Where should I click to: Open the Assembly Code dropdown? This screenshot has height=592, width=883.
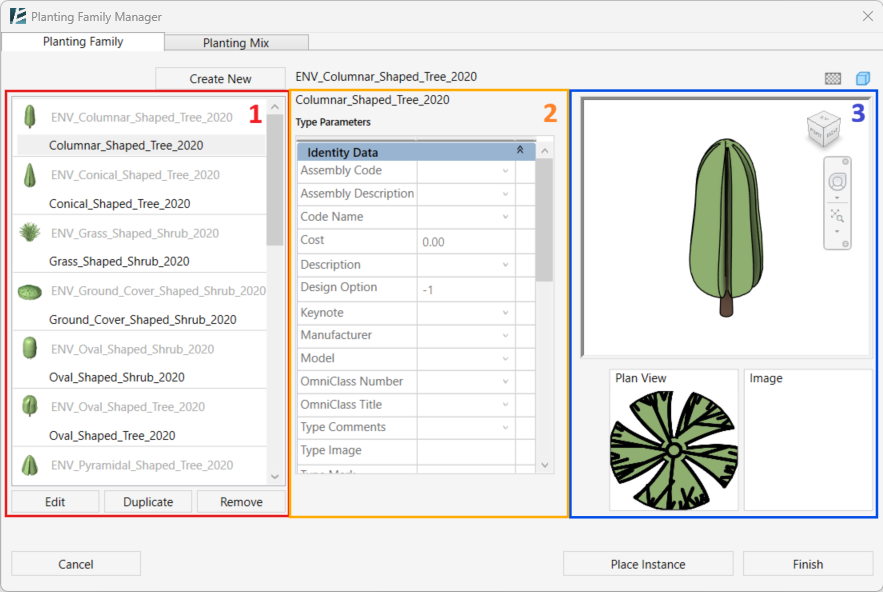pyautogui.click(x=505, y=171)
